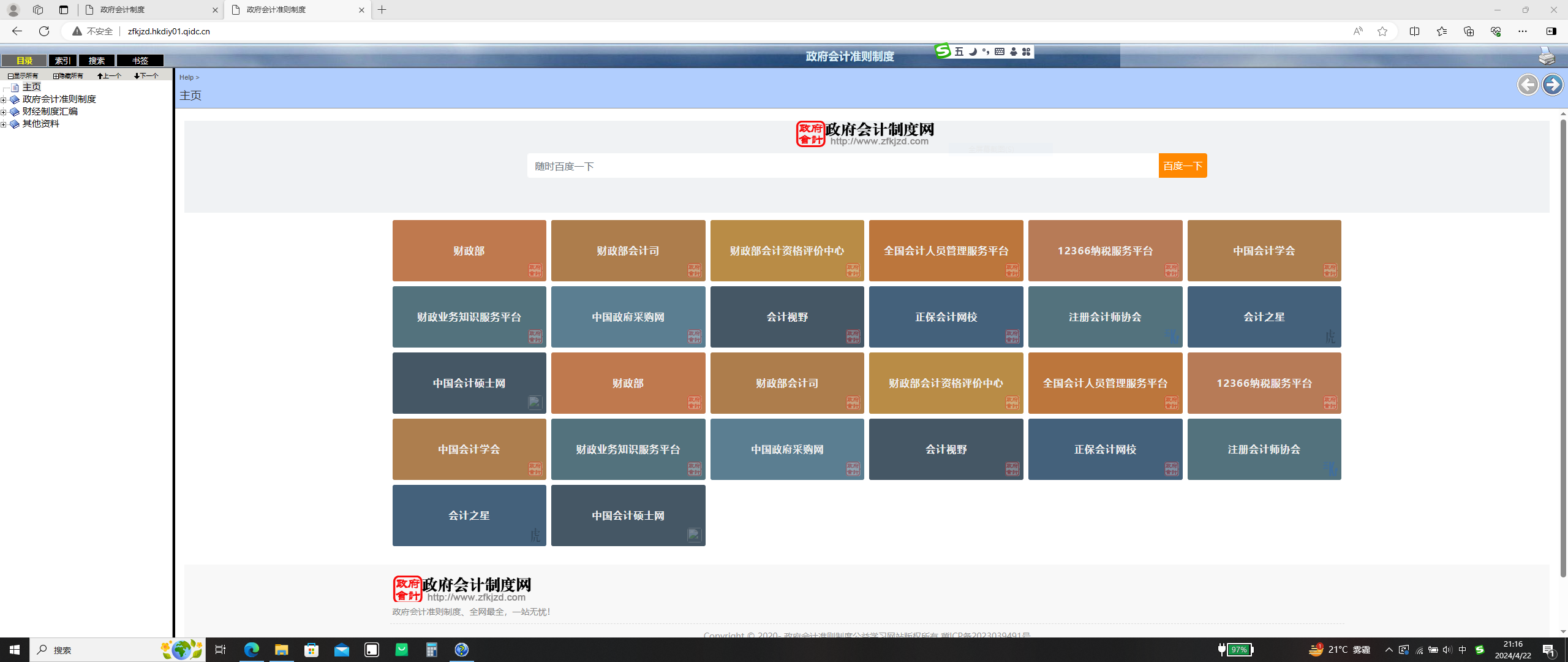Screen dimensions: 1568x662
Task: Click the browser back button
Action: [17, 31]
